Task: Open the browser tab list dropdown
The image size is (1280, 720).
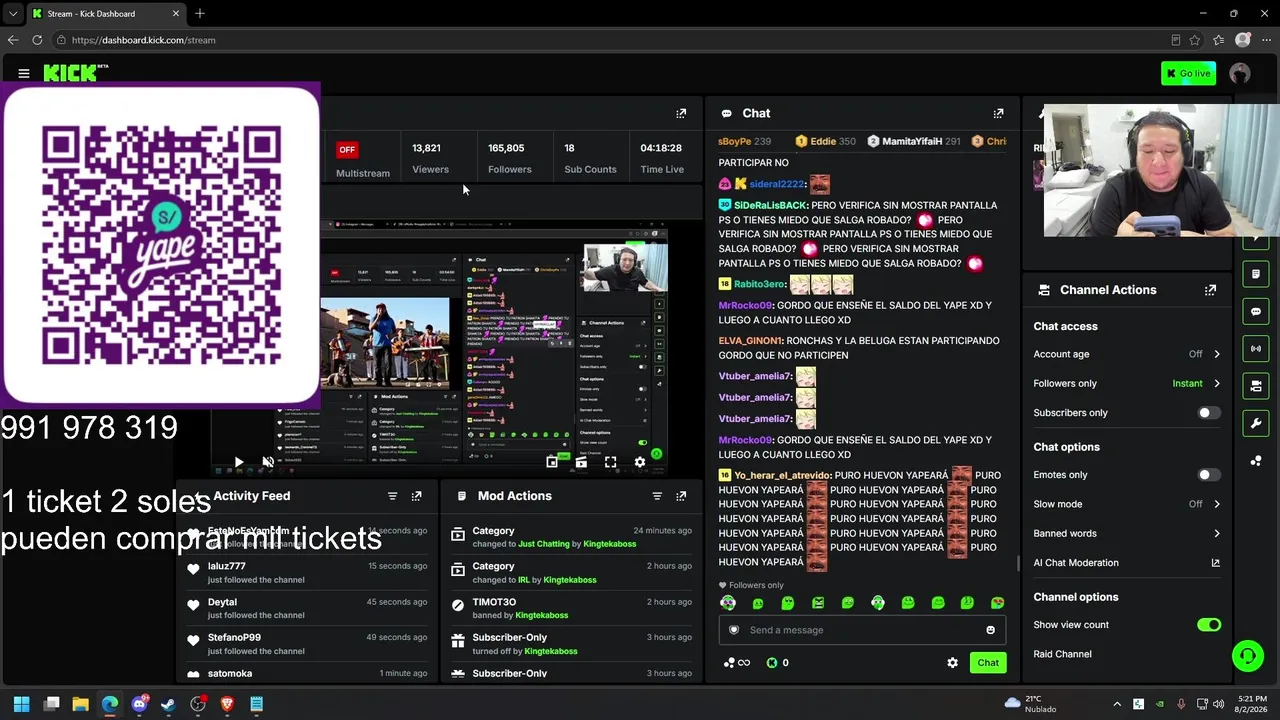Action: tap(12, 14)
